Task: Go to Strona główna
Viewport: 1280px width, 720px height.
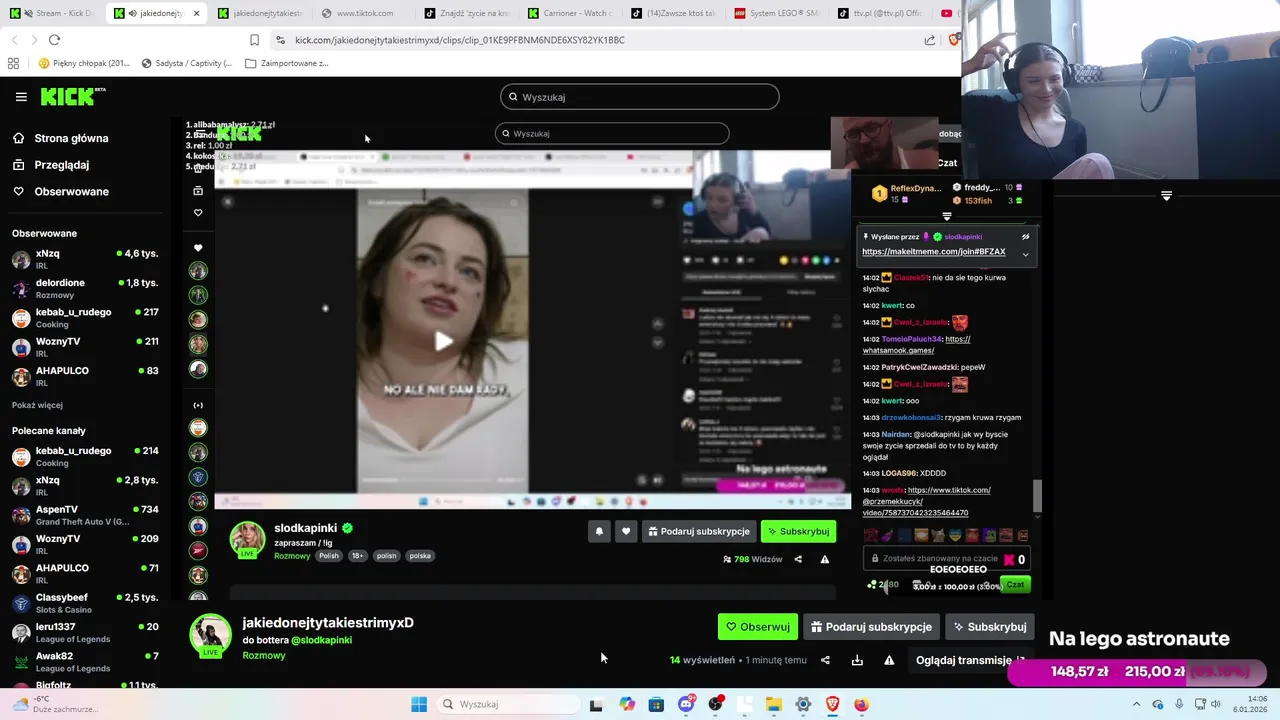Action: click(x=71, y=138)
